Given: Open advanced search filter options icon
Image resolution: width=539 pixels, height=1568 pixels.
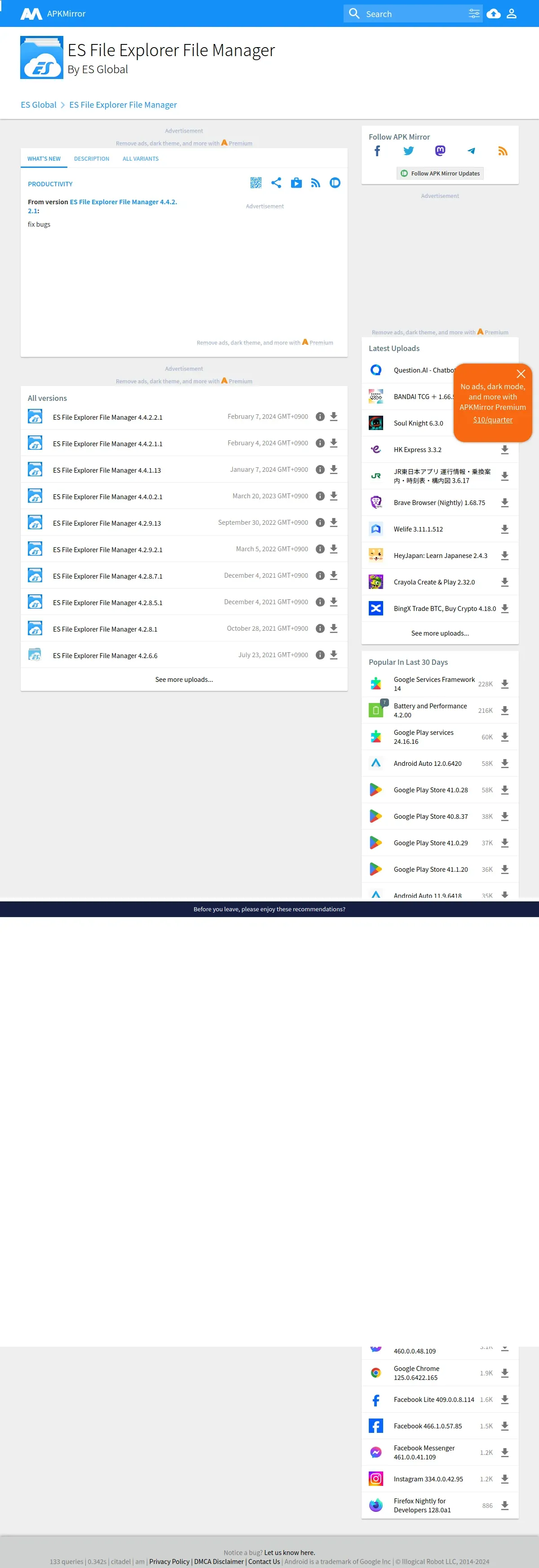Looking at the screenshot, I should [474, 13].
